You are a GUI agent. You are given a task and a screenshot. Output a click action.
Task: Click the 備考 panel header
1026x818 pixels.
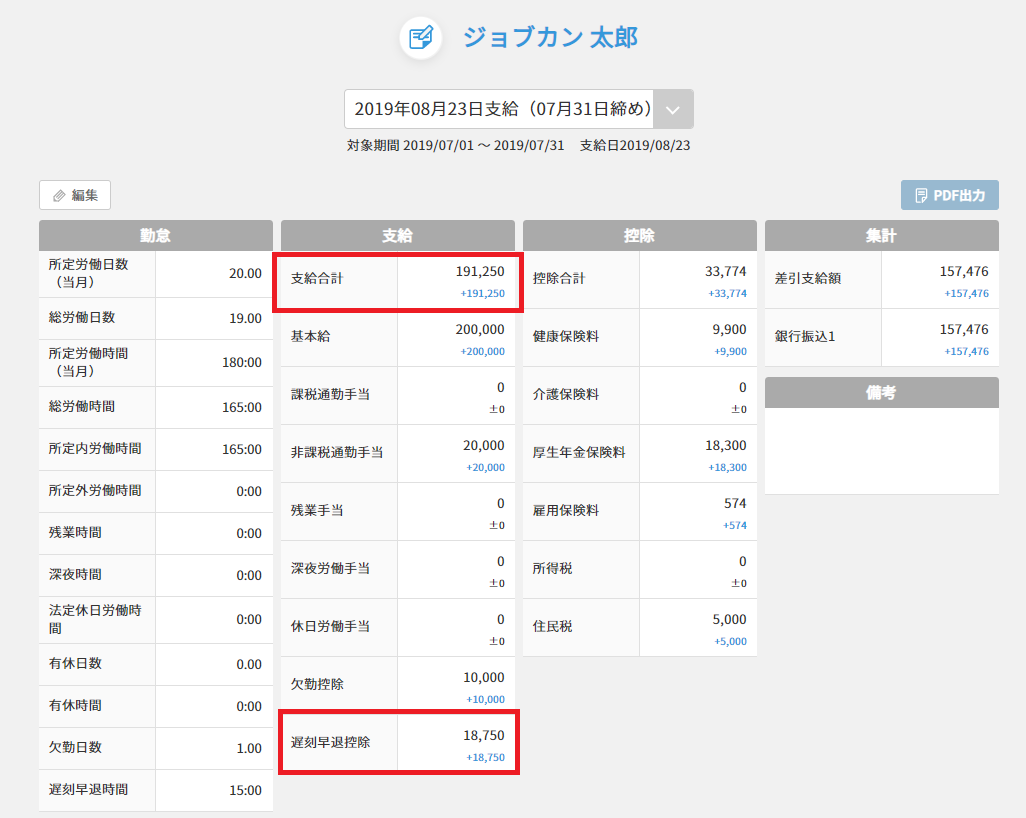tap(881, 392)
